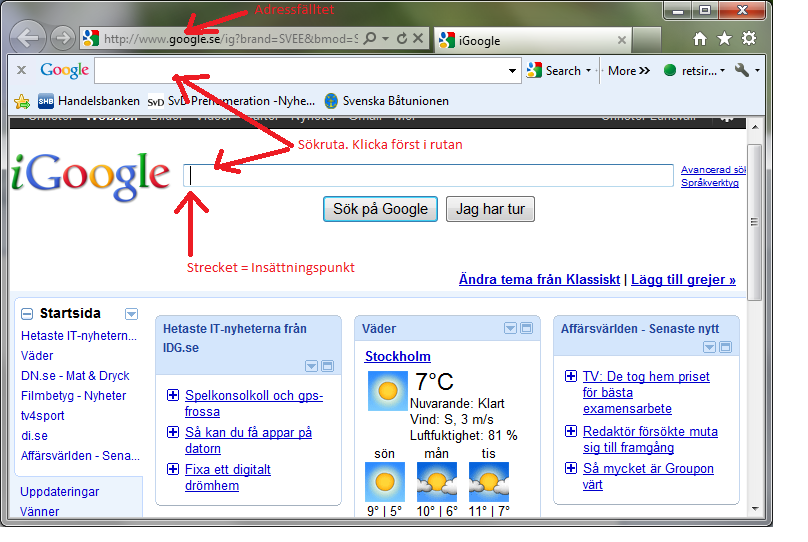Open a new blank tab
This screenshot has height=542, width=808.
(646, 40)
